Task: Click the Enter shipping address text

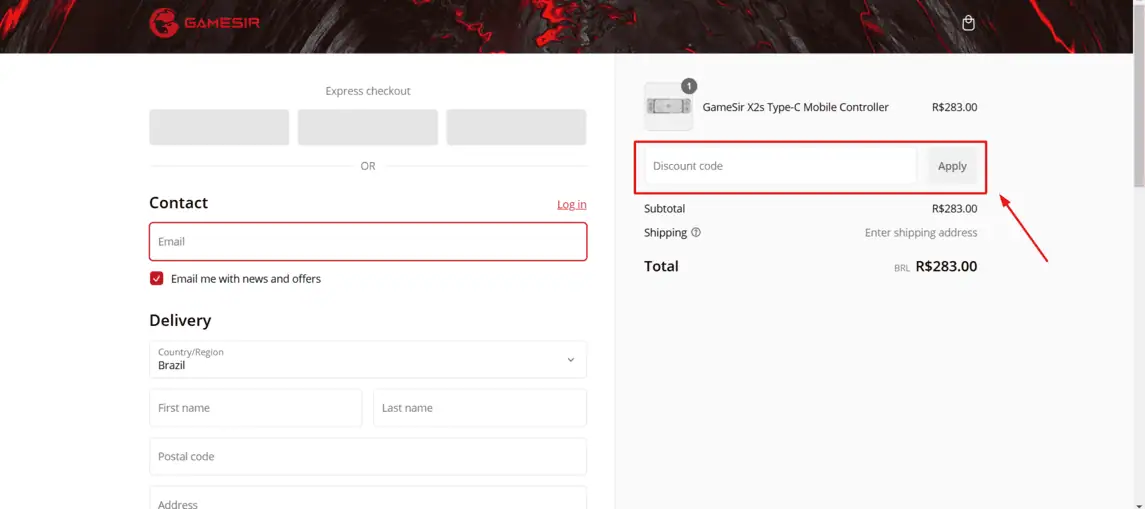Action: (x=921, y=233)
